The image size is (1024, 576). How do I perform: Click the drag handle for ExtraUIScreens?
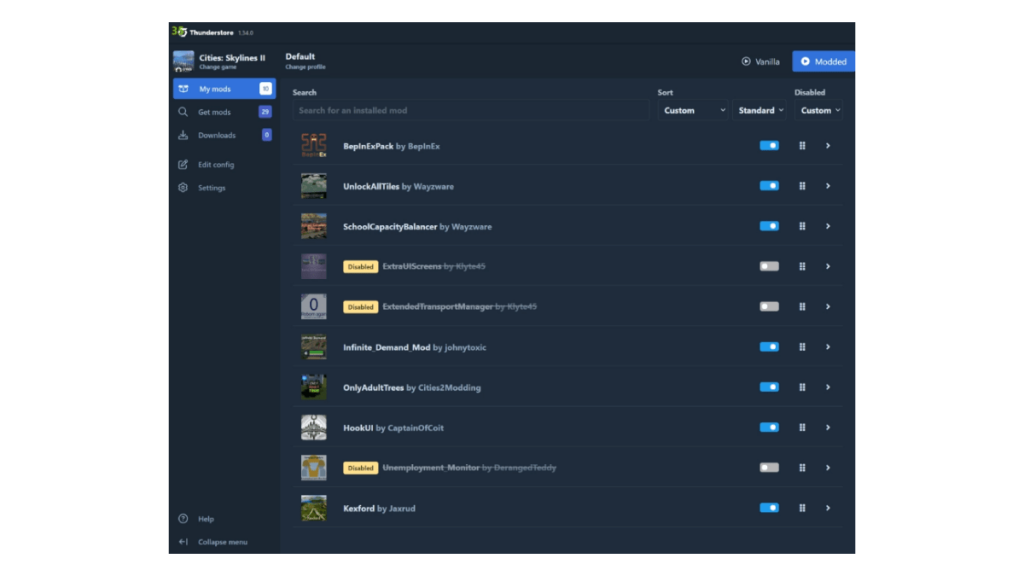pyautogui.click(x=802, y=266)
